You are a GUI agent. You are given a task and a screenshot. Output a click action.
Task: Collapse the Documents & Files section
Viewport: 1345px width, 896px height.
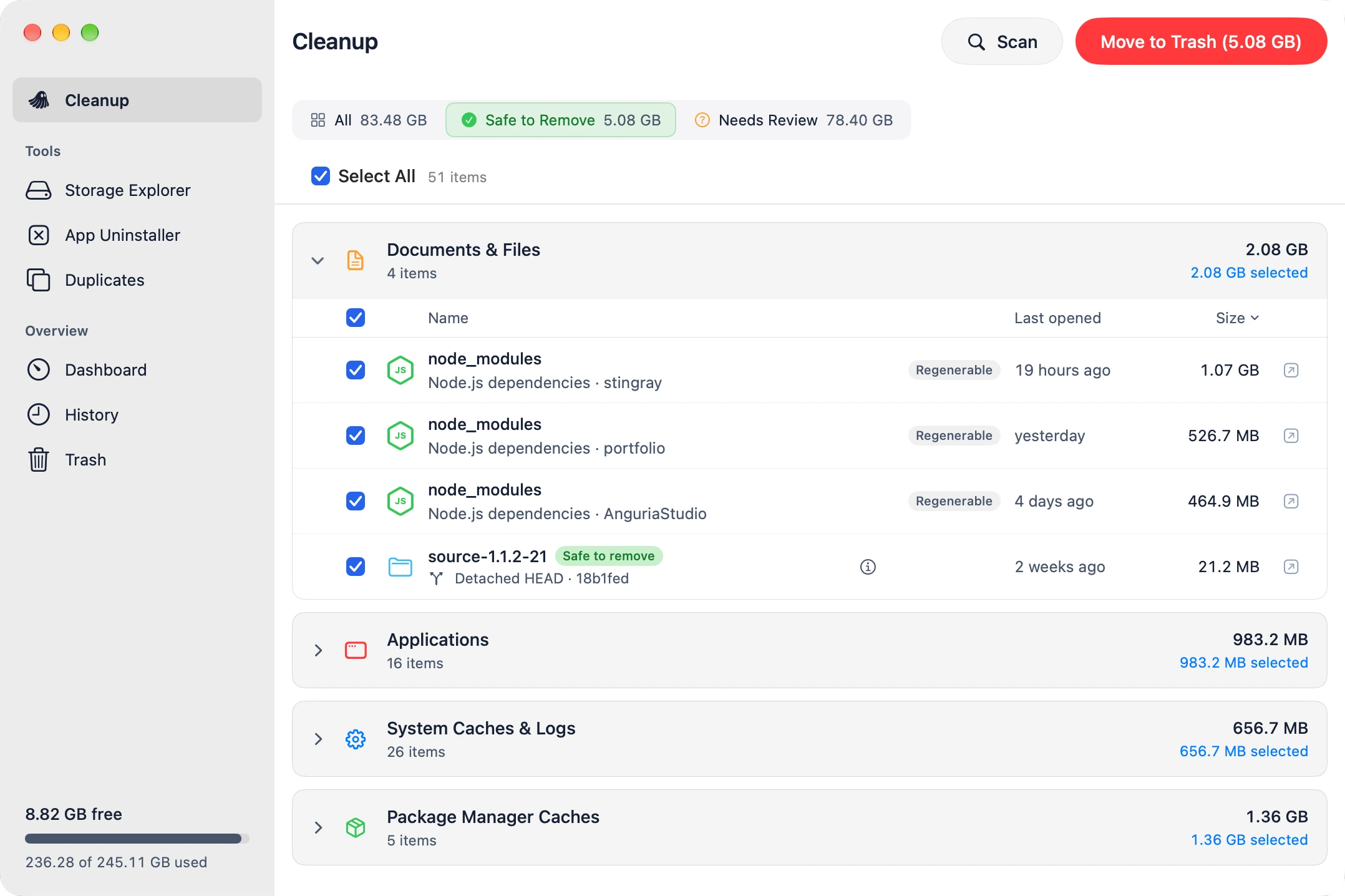click(x=318, y=260)
